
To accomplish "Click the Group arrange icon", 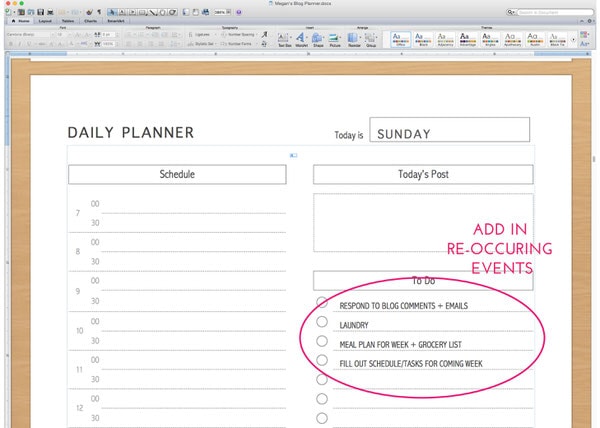I will 371,38.
